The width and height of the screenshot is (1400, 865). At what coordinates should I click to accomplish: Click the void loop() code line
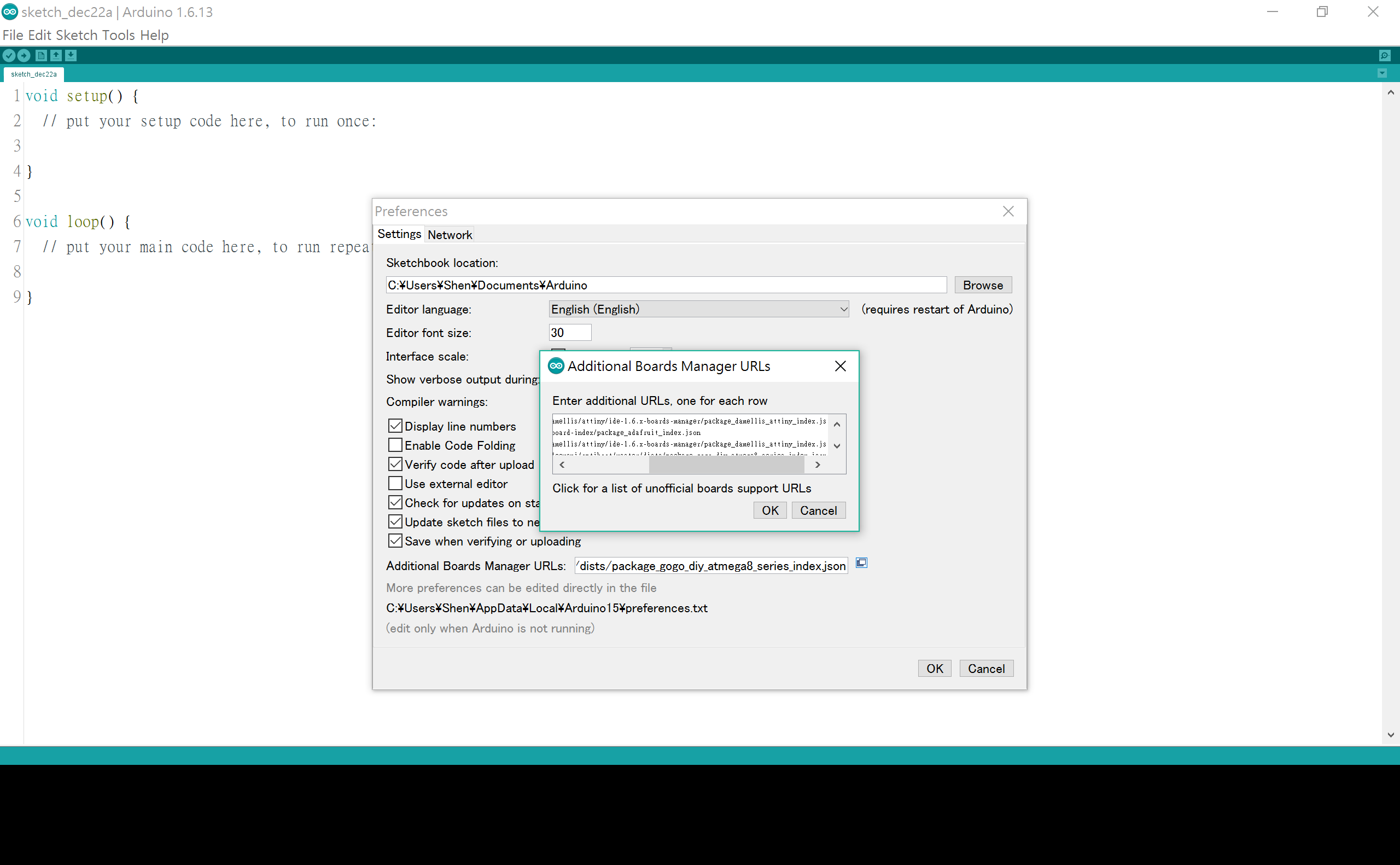[x=78, y=222]
